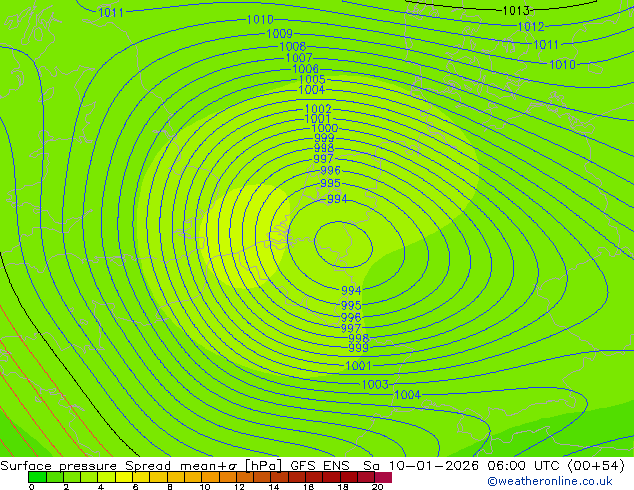This screenshot has width=634, height=490.
Task: Click the 1003 isobar label
Action: point(375,384)
